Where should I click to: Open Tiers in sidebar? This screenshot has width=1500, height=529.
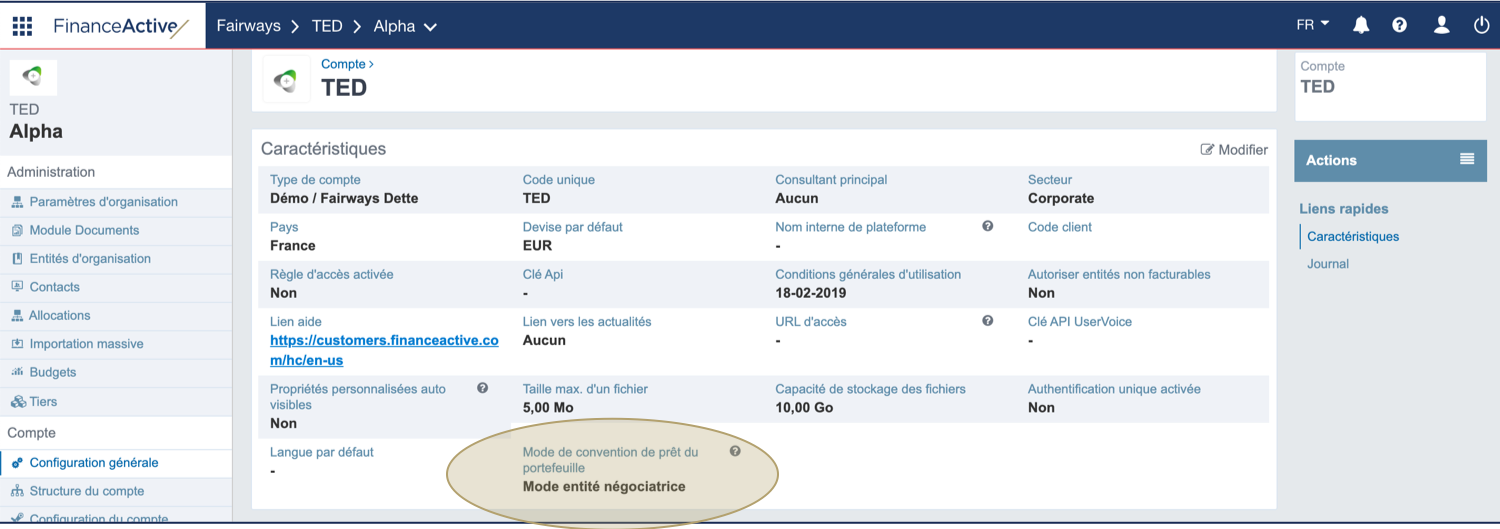43,402
